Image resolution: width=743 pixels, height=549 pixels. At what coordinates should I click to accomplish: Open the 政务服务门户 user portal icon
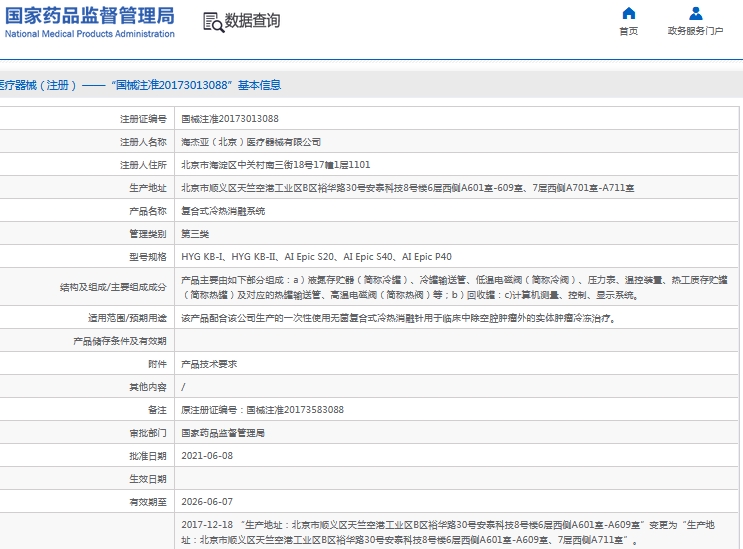(695, 13)
